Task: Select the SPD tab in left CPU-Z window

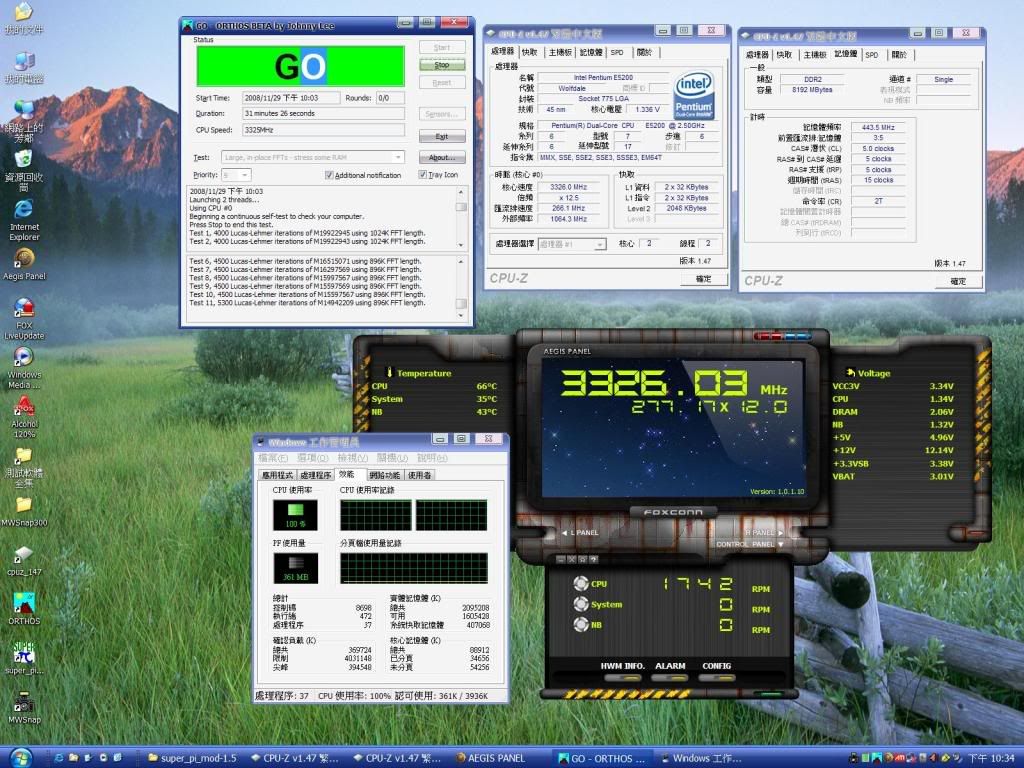Action: (616, 52)
